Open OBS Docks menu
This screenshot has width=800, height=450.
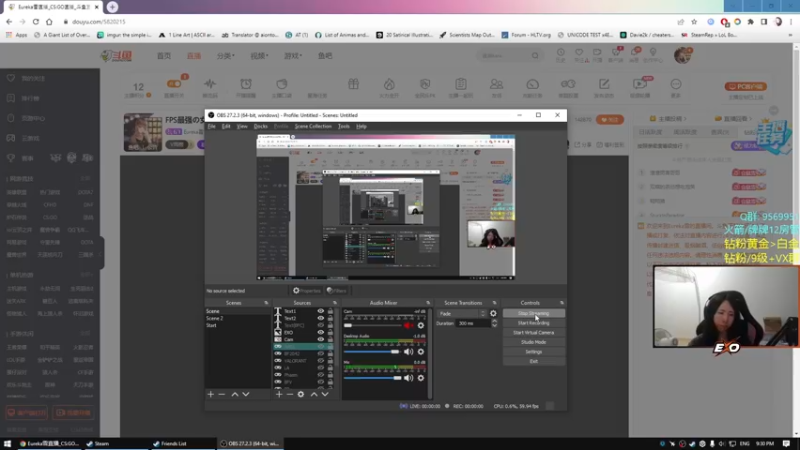[x=260, y=126]
